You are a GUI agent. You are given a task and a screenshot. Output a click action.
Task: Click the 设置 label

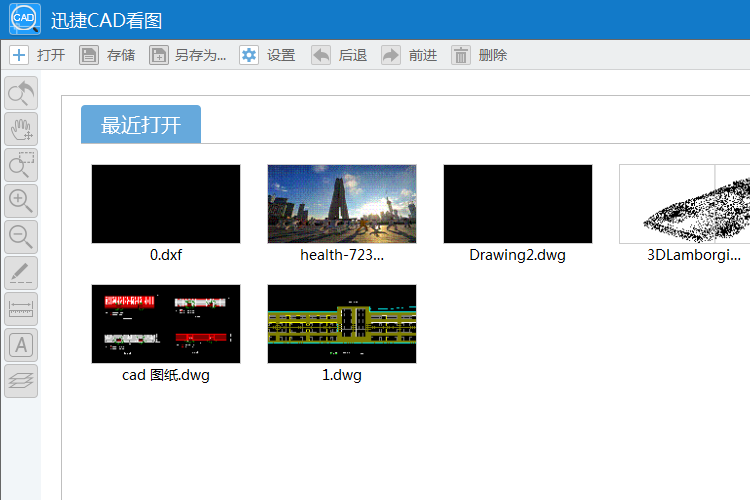point(281,55)
